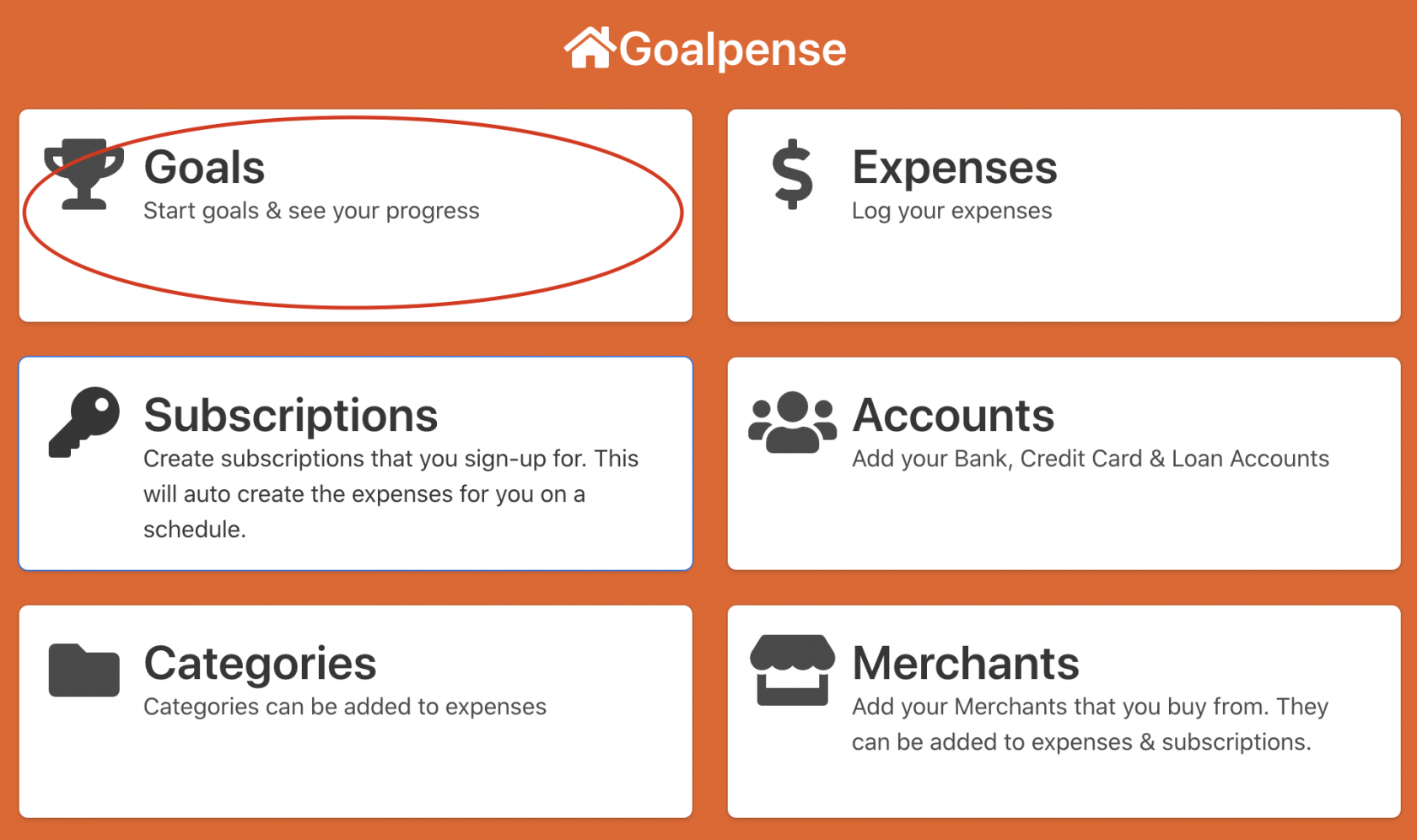
Task: Click the Goalpense title text
Action: (x=732, y=49)
